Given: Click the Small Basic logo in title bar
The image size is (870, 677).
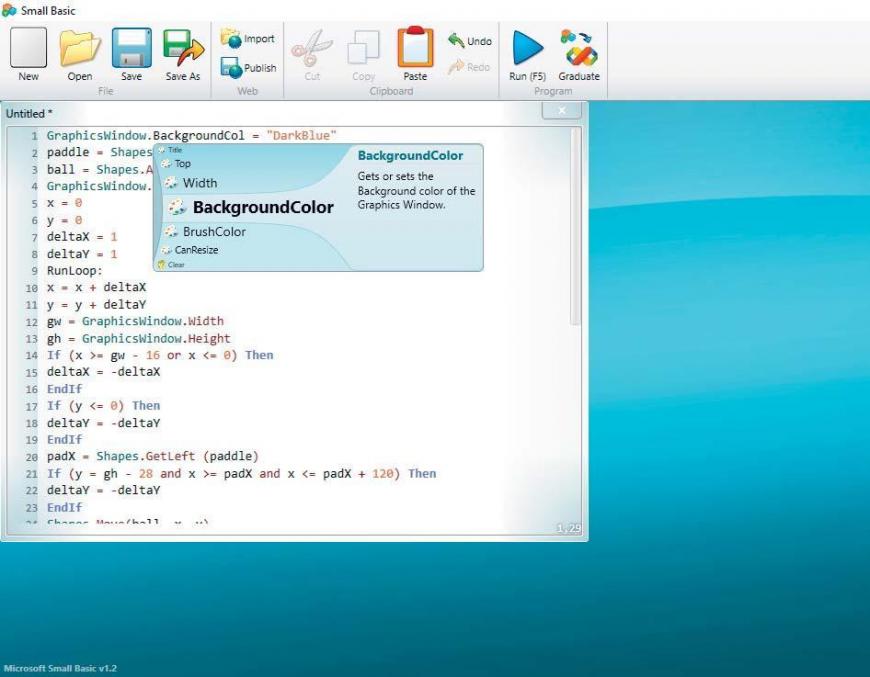Looking at the screenshot, I should pos(9,10).
